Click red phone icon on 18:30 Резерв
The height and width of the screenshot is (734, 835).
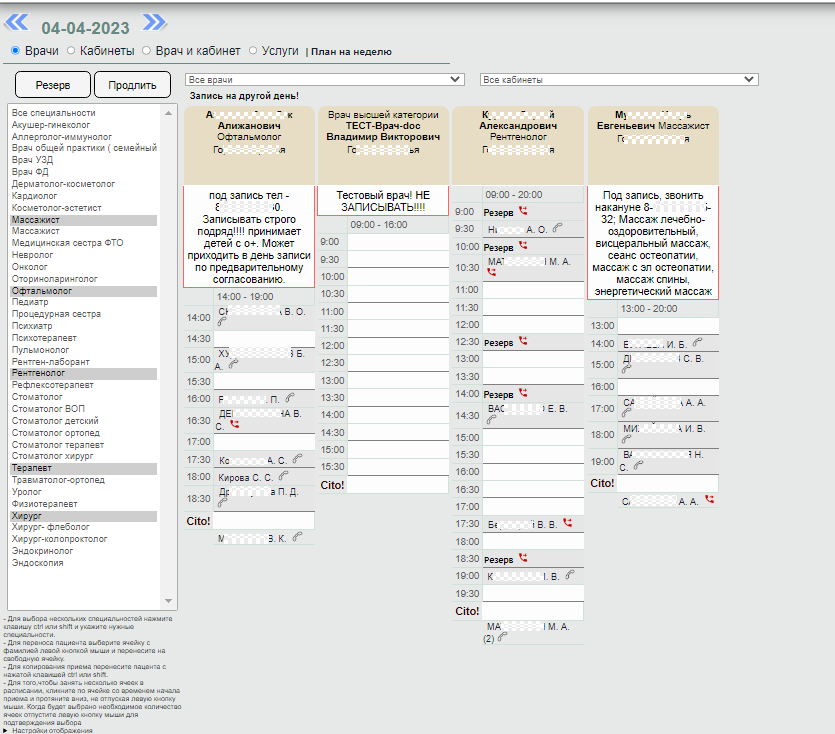523,558
